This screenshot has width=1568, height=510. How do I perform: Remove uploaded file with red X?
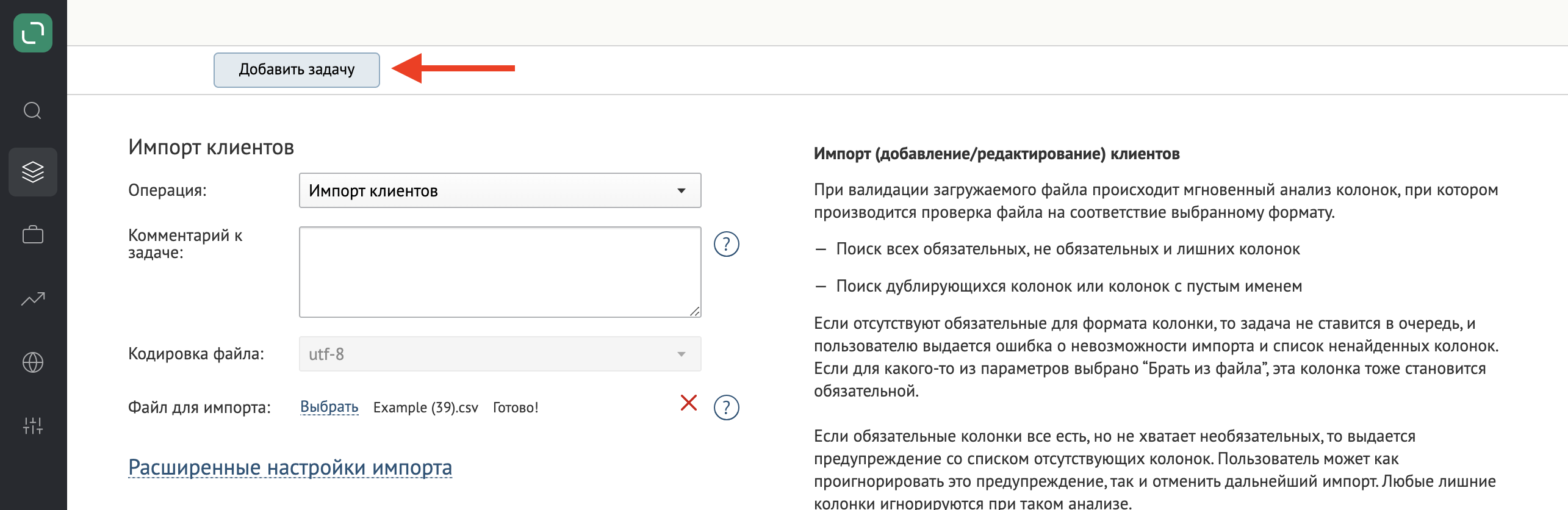point(689,403)
